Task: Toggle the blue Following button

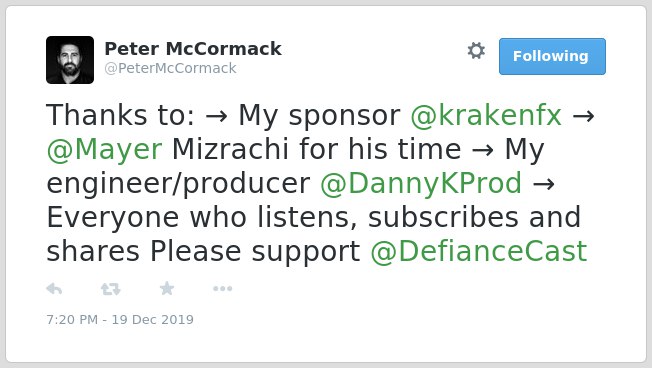Action: (552, 56)
